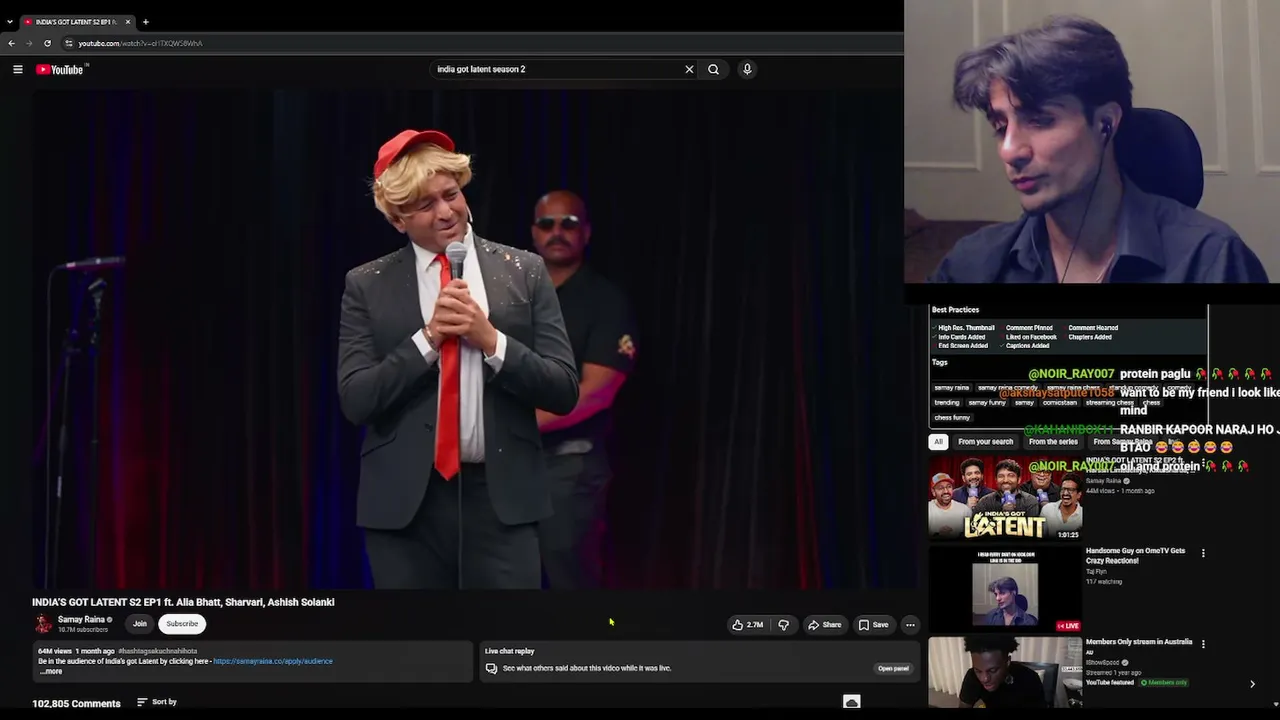Select the All filter chip
This screenshot has width=1280, height=720.
pos(938,442)
